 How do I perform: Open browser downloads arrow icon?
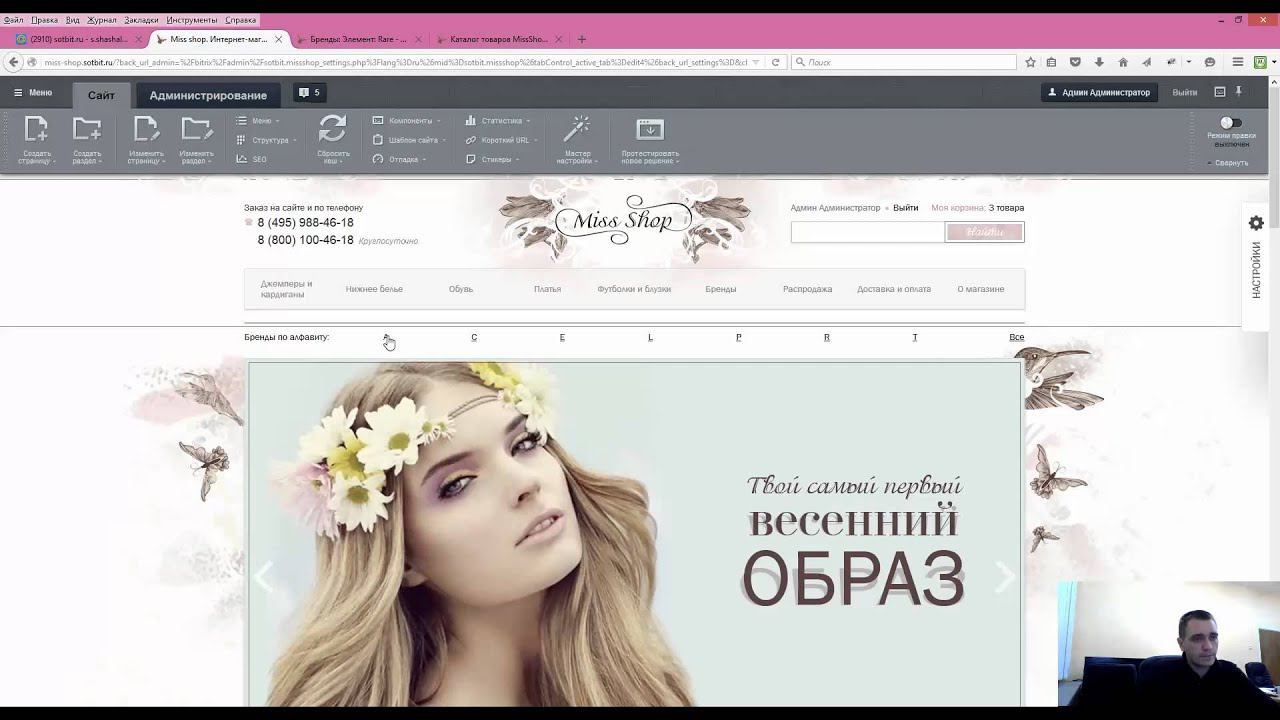click(x=1099, y=62)
